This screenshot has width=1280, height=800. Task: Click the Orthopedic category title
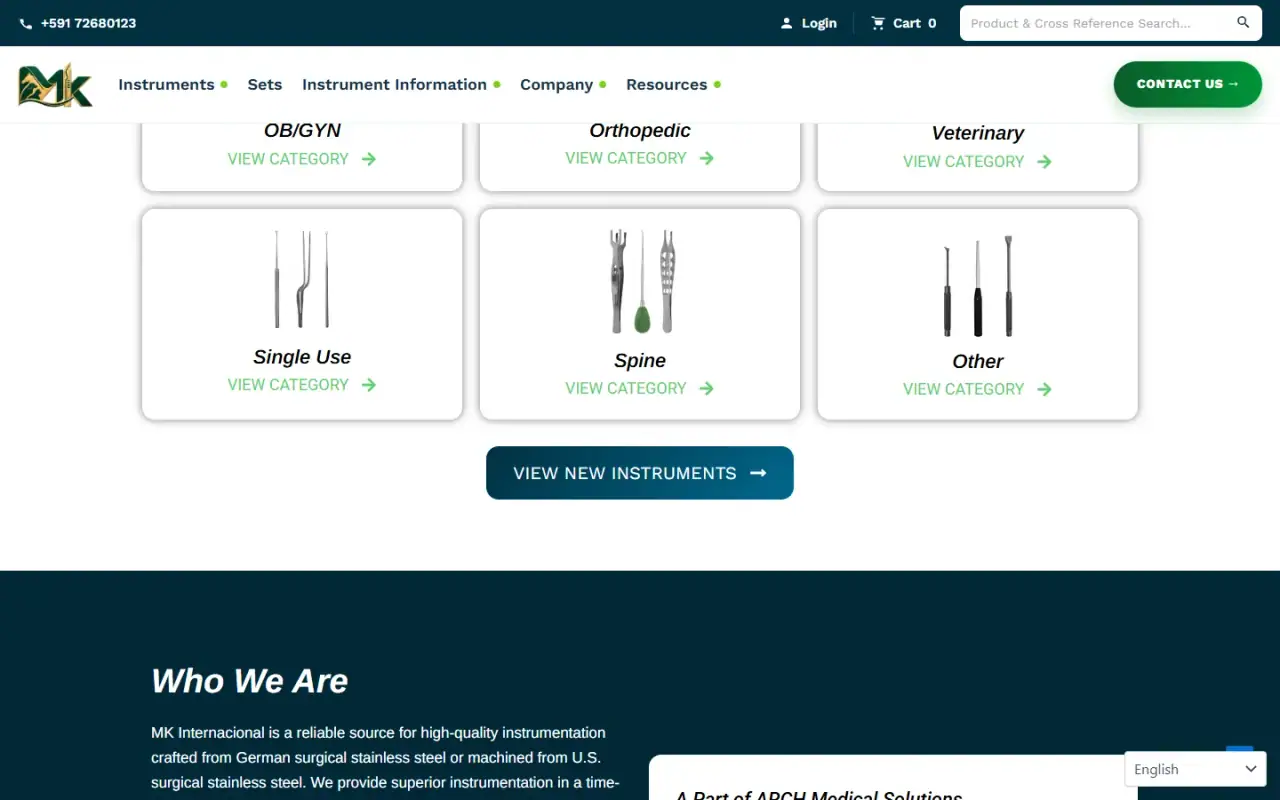[x=640, y=130]
